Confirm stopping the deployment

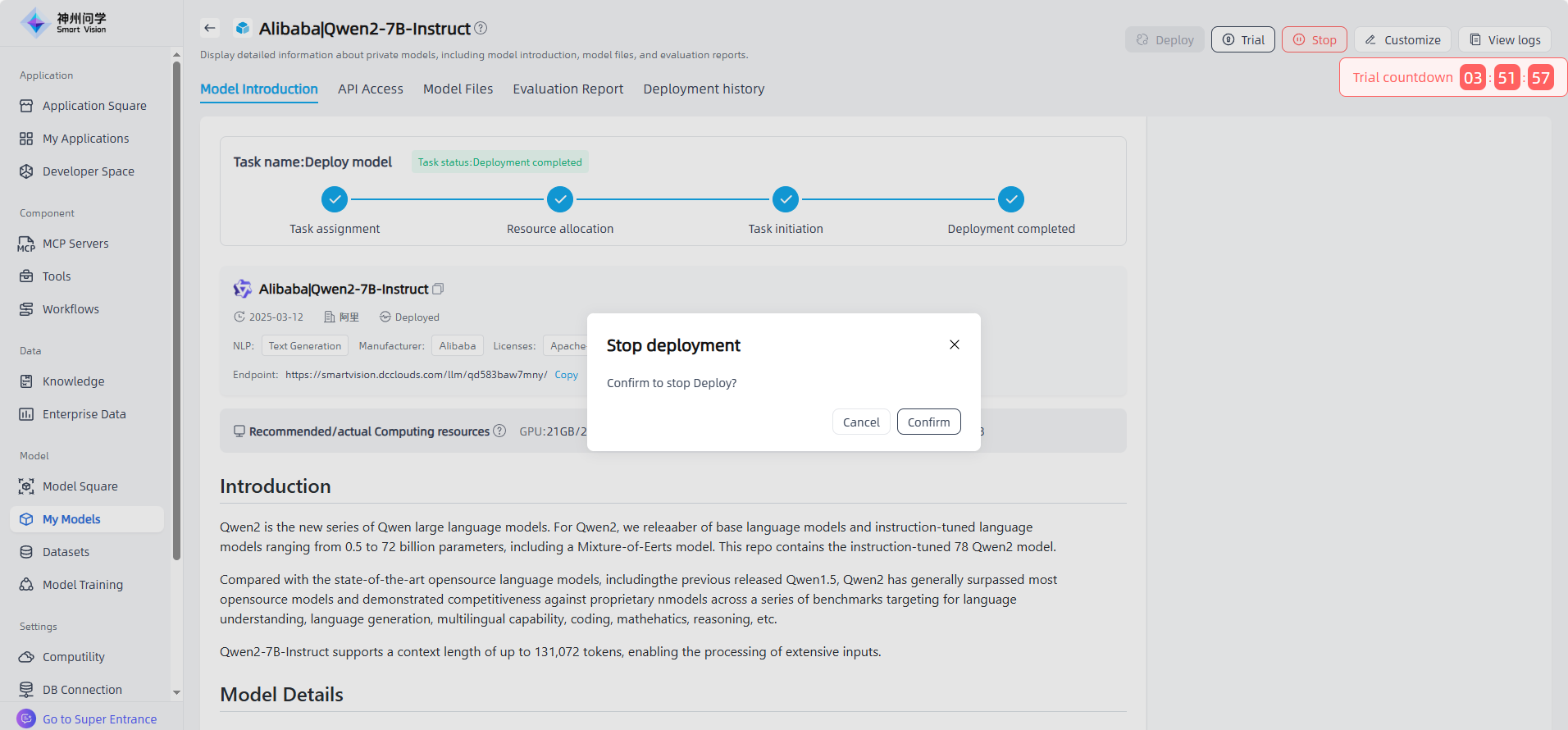[x=928, y=422]
